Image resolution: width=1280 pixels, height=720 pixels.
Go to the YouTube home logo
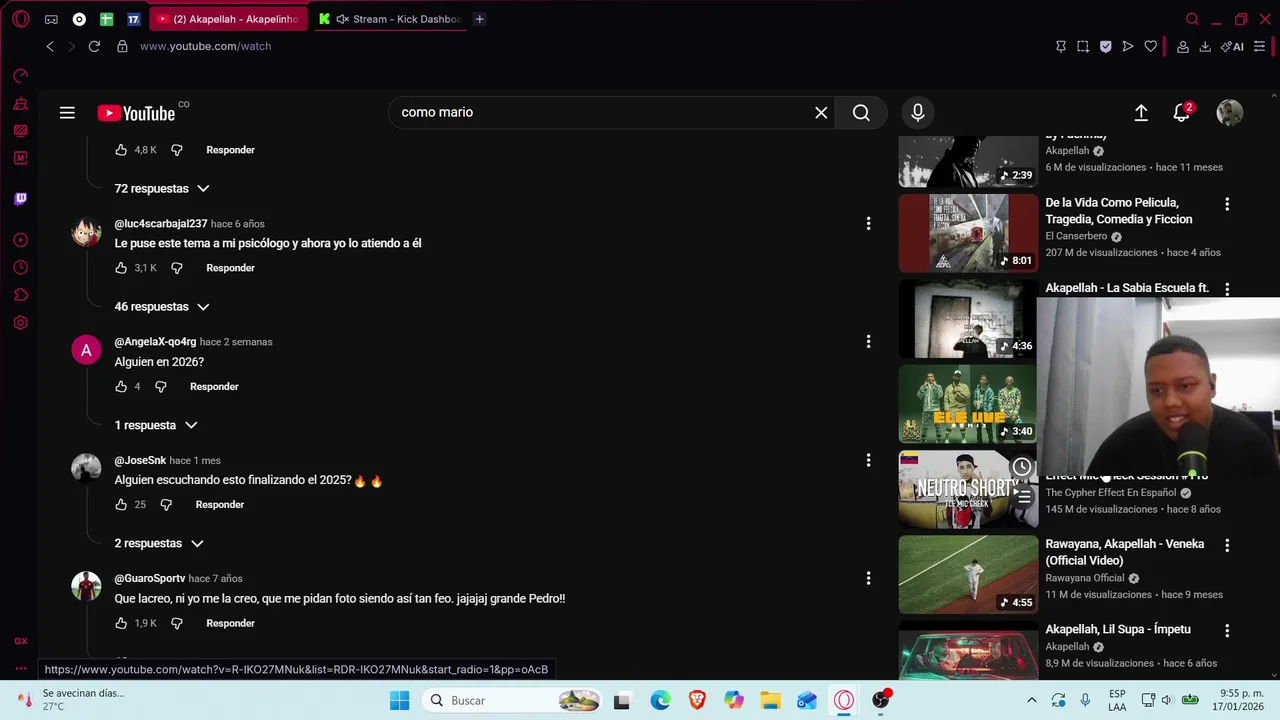(136, 113)
